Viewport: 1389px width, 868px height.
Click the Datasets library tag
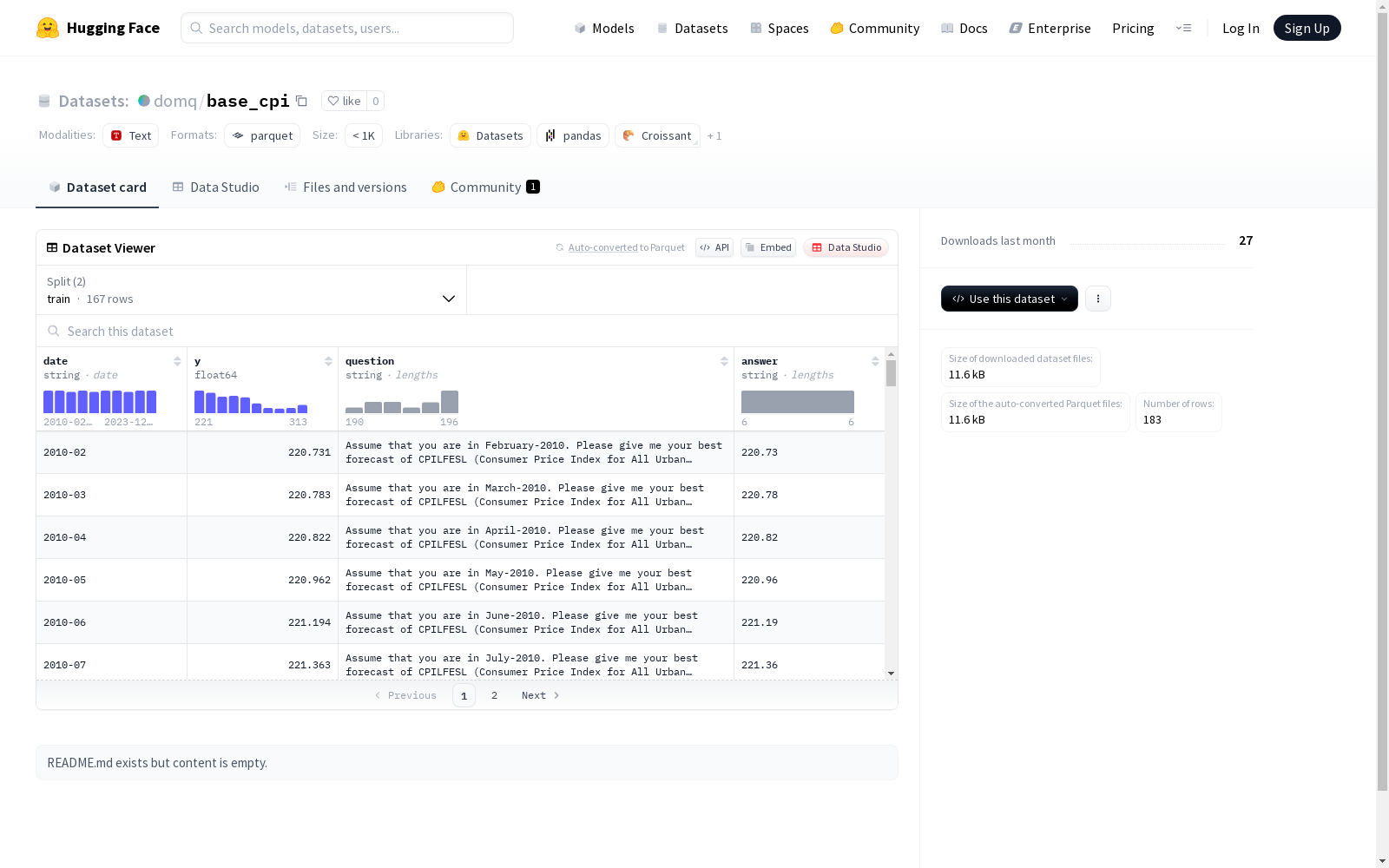pyautogui.click(x=490, y=135)
